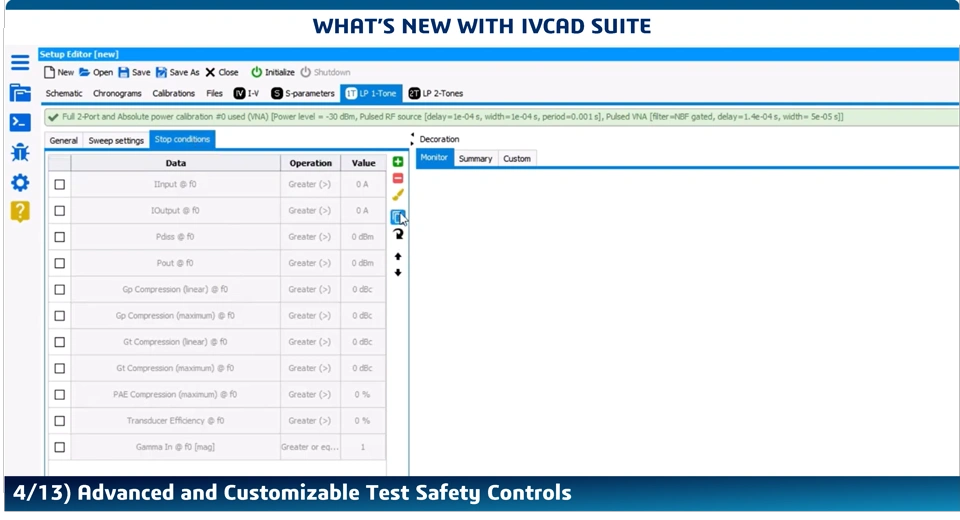
Task: Click the calibration status message bar
Action: 501,117
